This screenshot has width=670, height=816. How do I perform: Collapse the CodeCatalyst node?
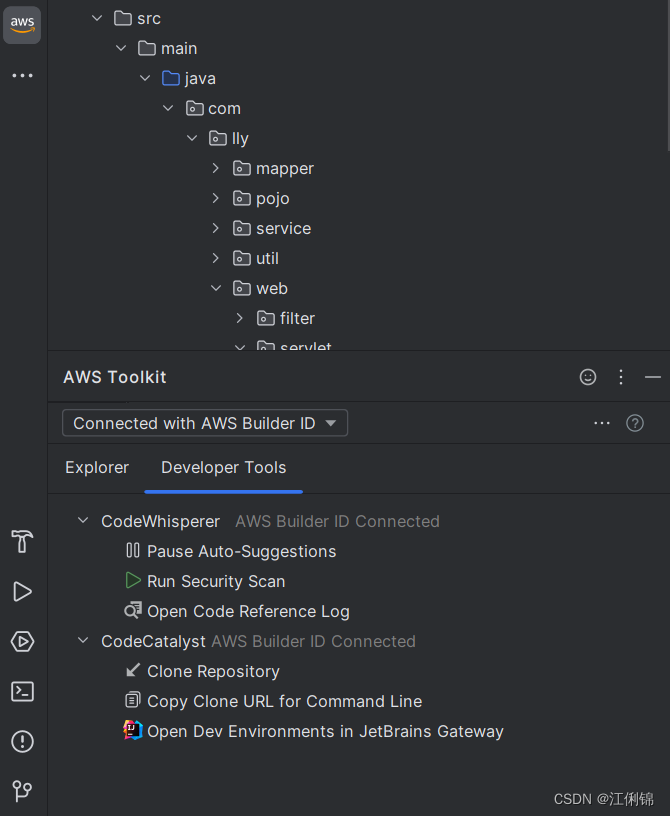pos(83,640)
